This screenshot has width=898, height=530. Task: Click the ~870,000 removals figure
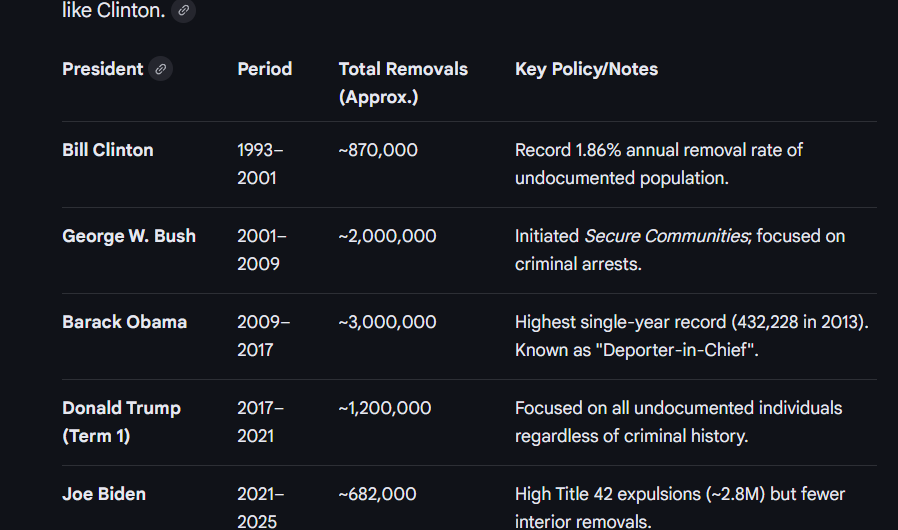tap(378, 150)
